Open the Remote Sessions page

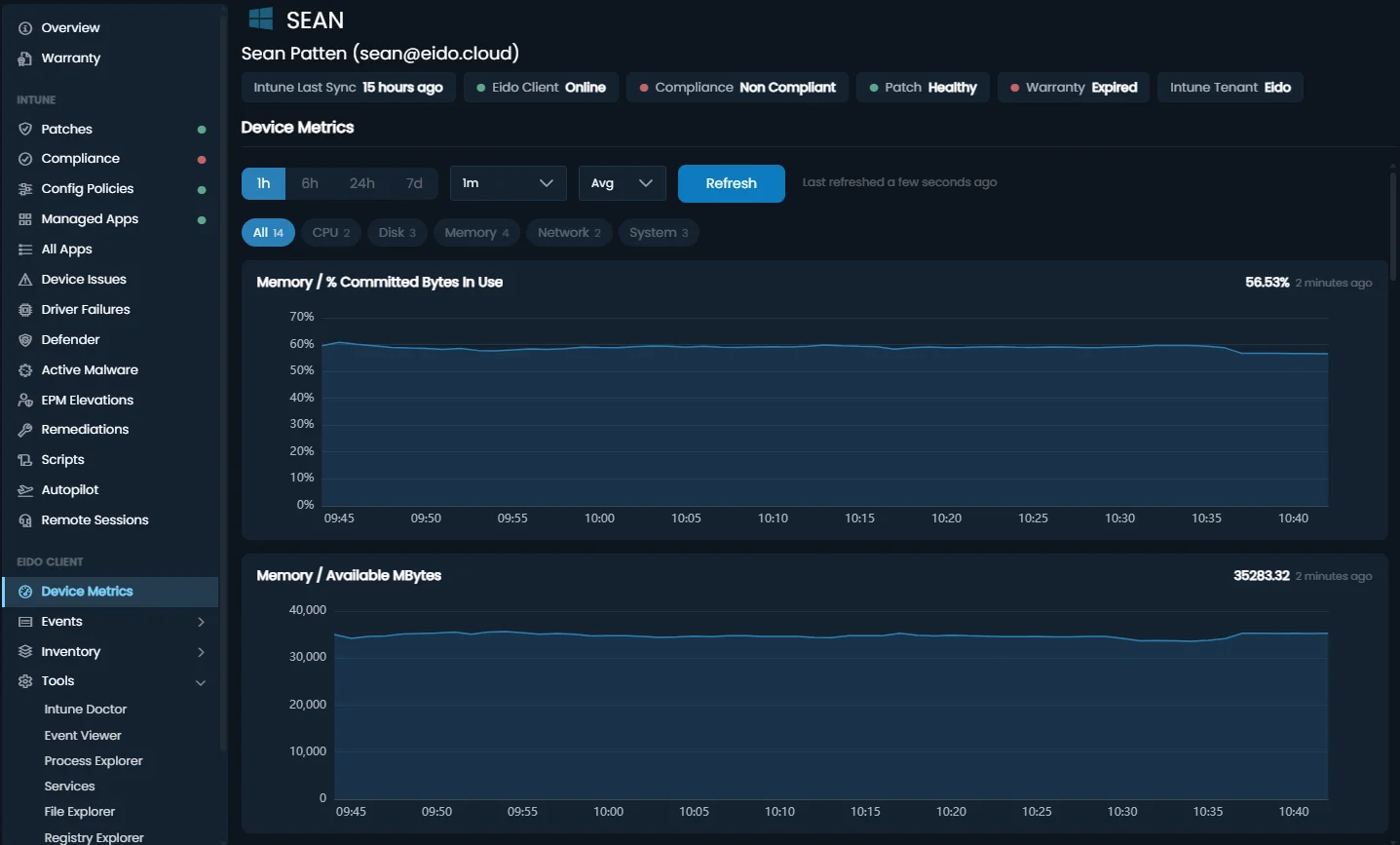(x=110, y=520)
